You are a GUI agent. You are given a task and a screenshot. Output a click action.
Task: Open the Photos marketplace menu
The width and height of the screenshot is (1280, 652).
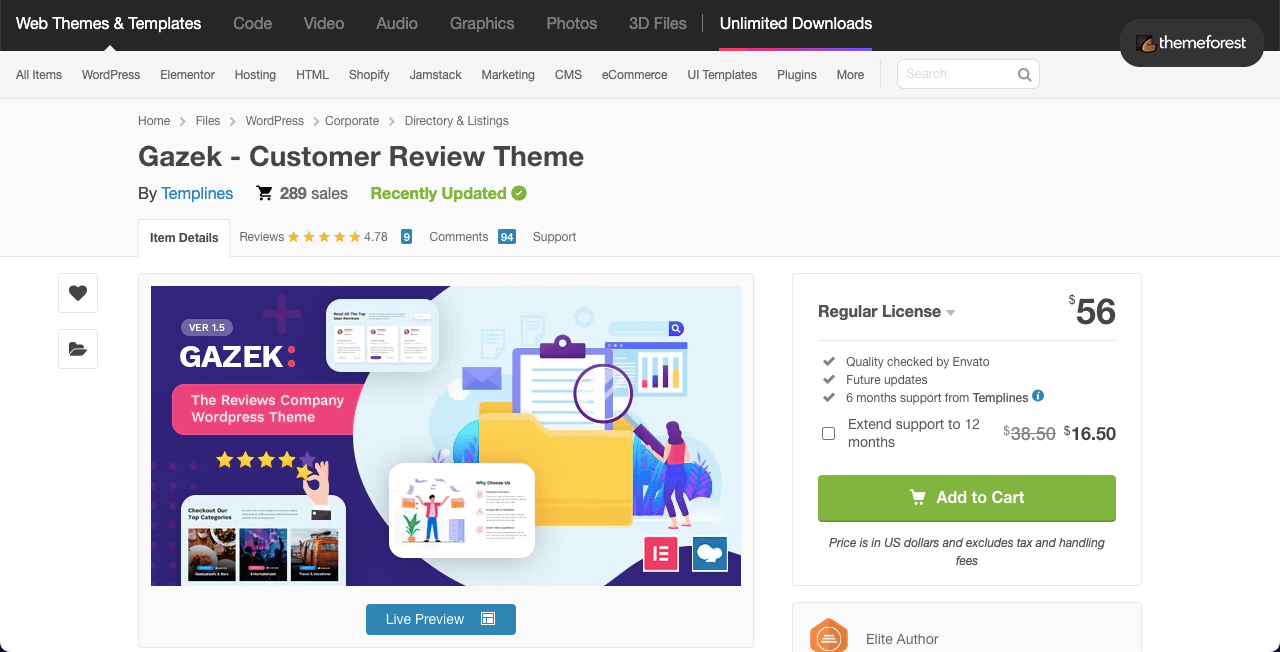click(x=572, y=23)
